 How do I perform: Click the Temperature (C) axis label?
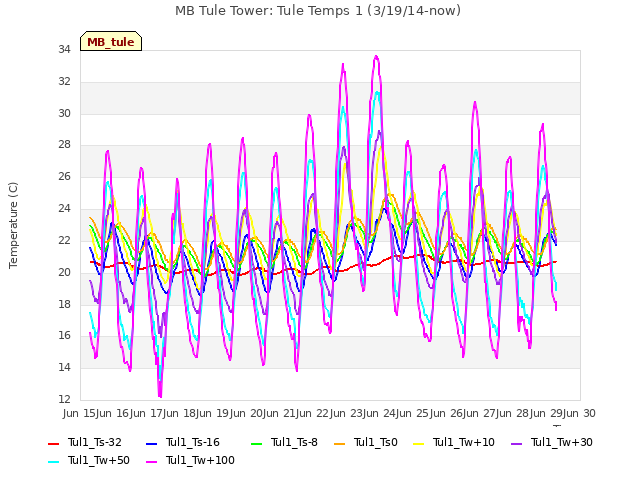click(x=13, y=225)
